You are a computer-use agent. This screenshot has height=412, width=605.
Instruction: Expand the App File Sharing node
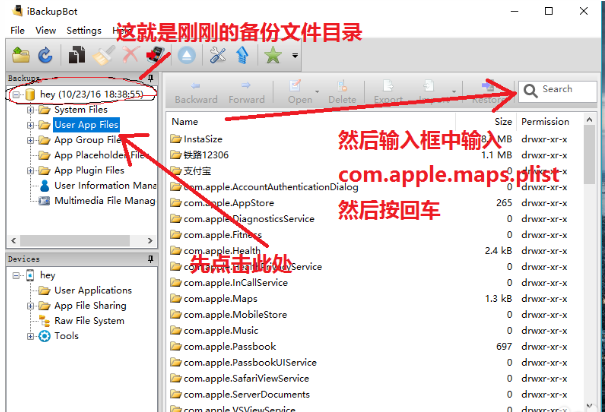(30, 306)
